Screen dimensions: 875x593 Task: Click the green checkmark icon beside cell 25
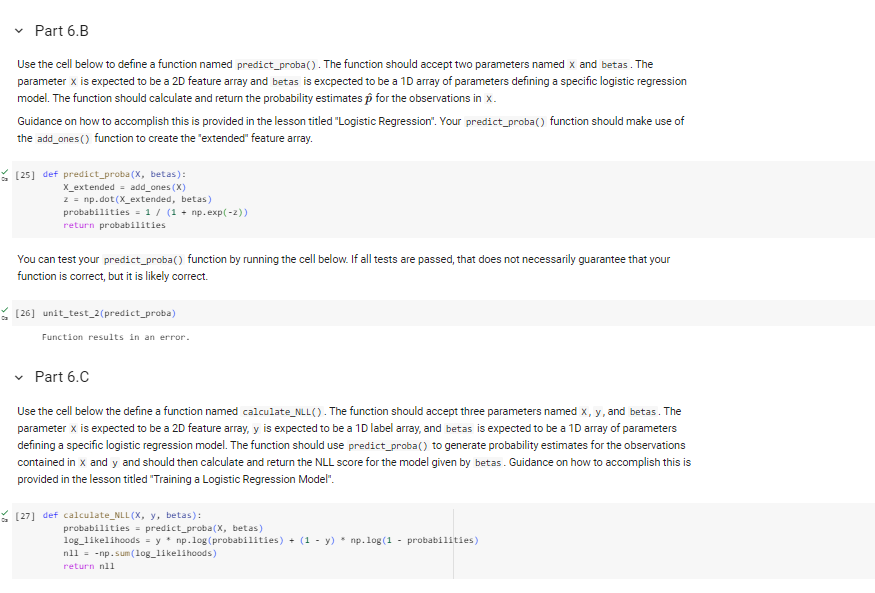coord(7,169)
